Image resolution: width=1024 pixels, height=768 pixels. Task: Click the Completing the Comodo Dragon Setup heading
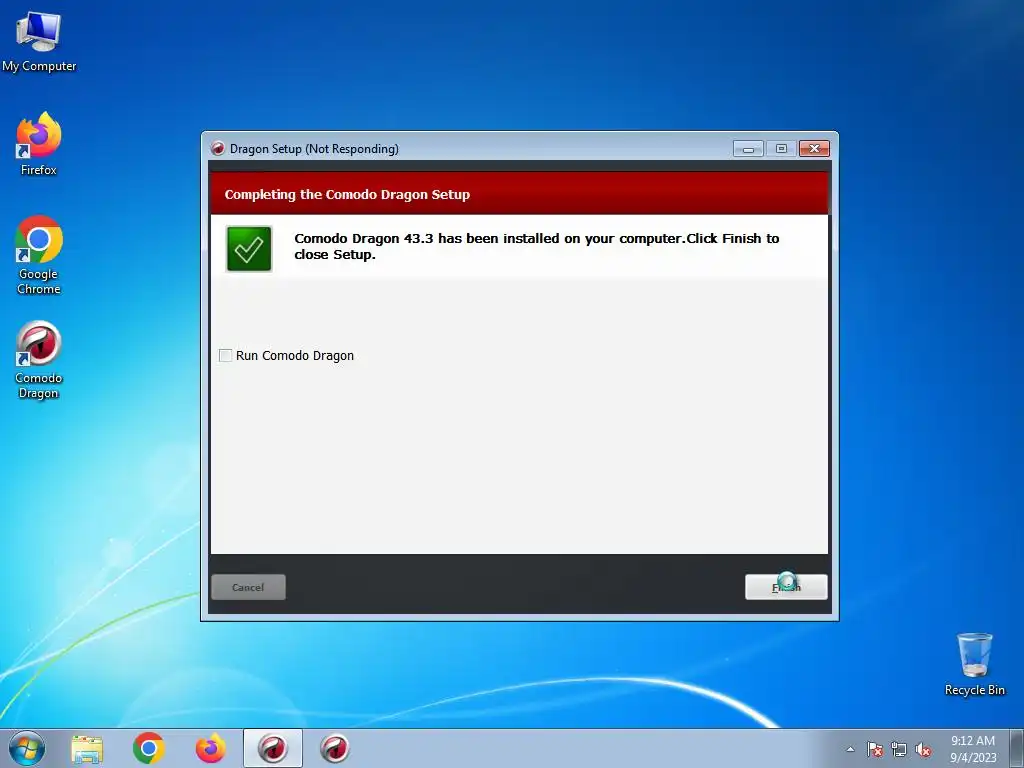[347, 195]
